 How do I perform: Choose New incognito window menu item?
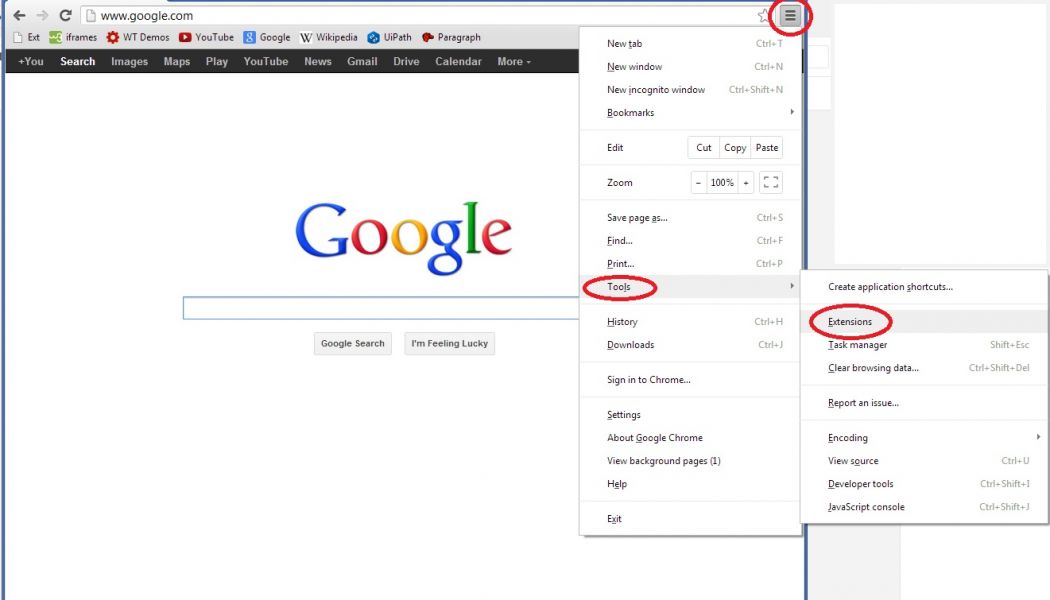656,90
